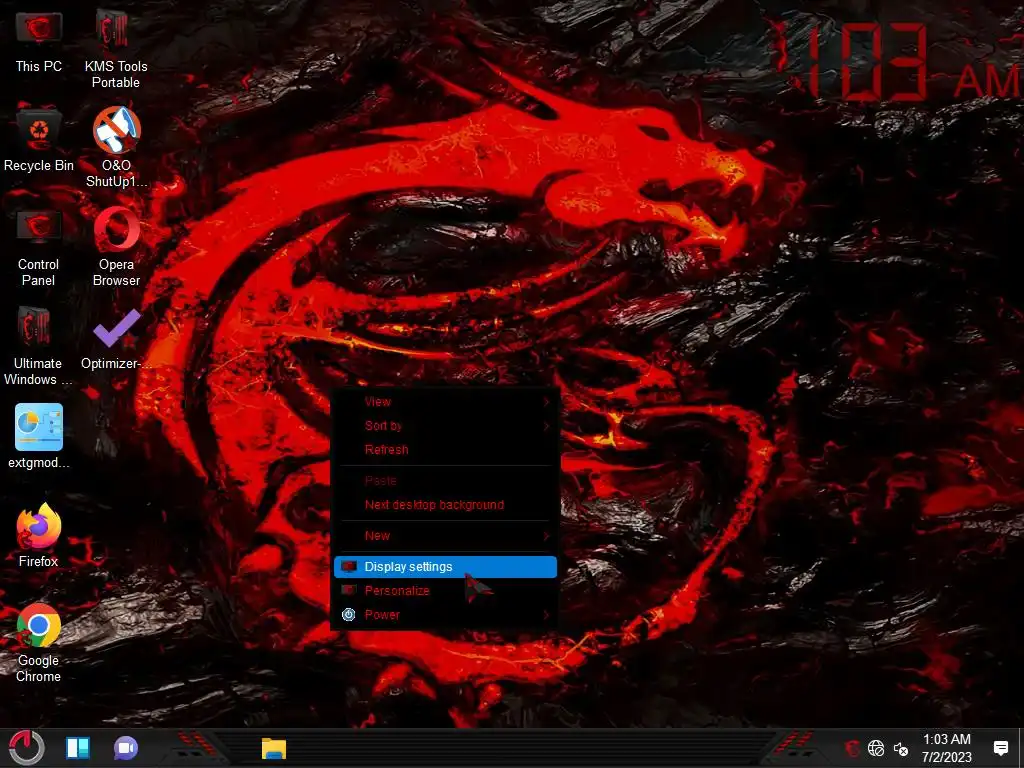This screenshot has width=1024, height=768.
Task: Open File Explorer from the taskbar
Action: pyautogui.click(x=274, y=748)
